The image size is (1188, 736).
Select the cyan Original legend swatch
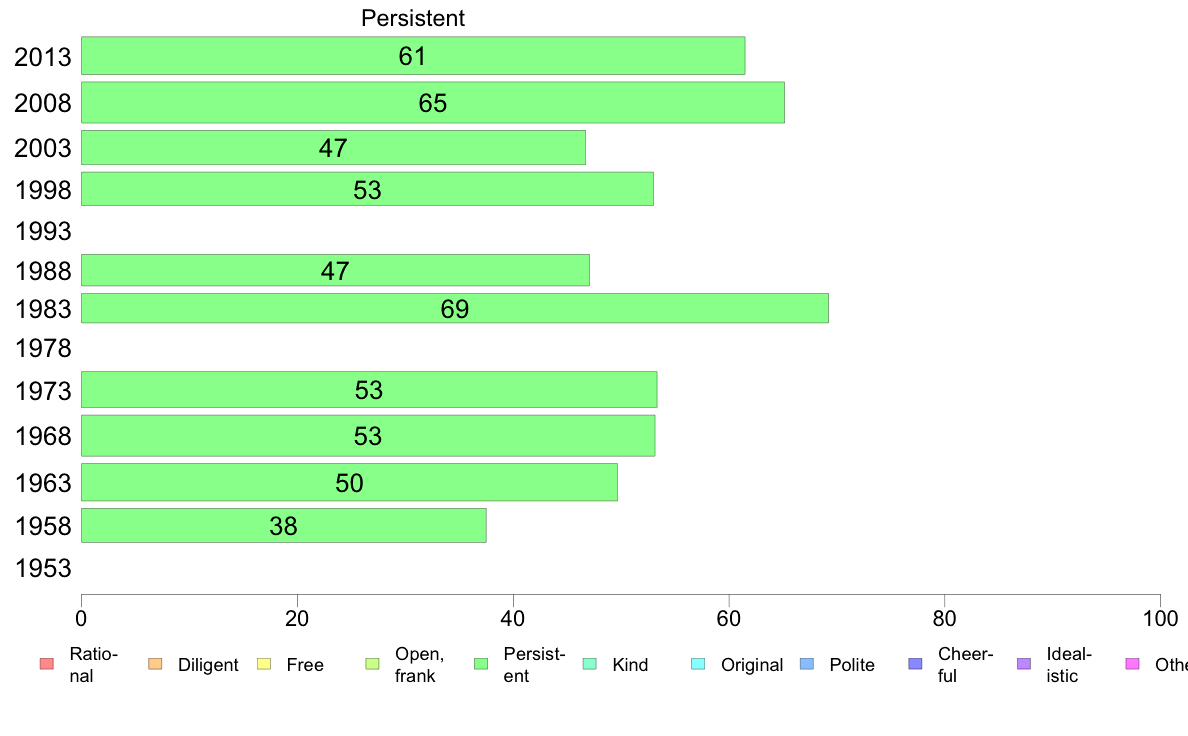[699, 664]
